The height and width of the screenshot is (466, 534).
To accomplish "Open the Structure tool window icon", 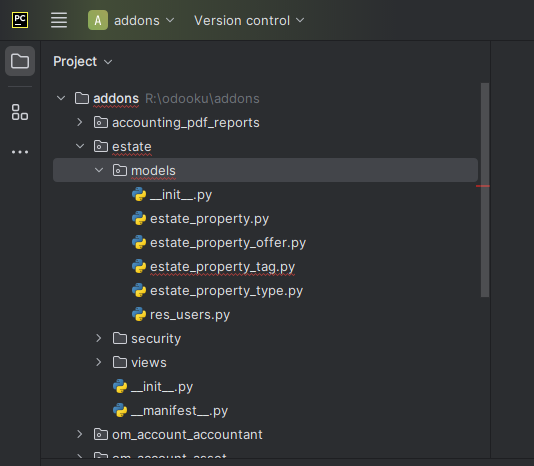I will coord(20,112).
